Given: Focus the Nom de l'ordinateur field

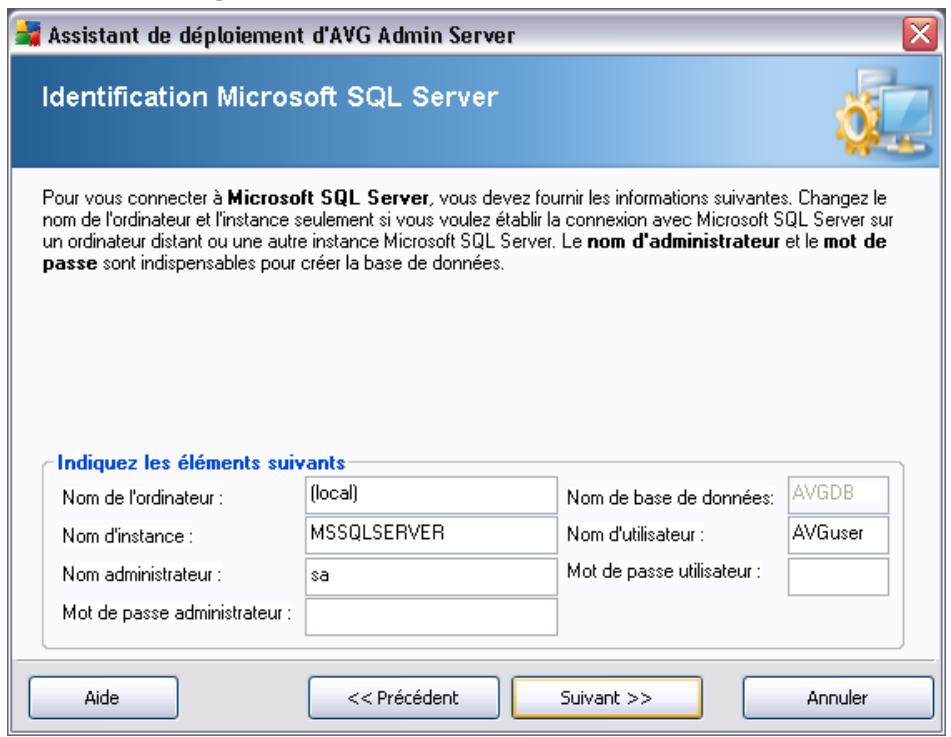Looking at the screenshot, I should coord(431,495).
